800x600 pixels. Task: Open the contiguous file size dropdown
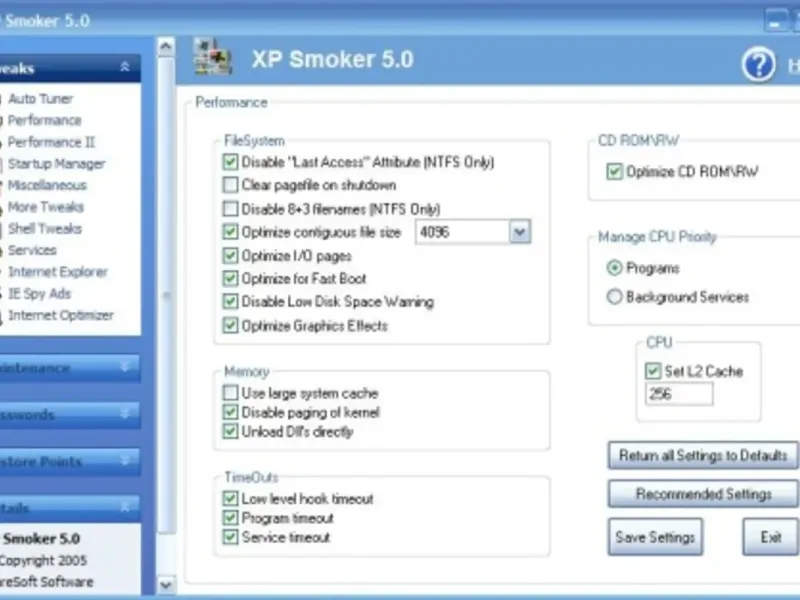519,232
